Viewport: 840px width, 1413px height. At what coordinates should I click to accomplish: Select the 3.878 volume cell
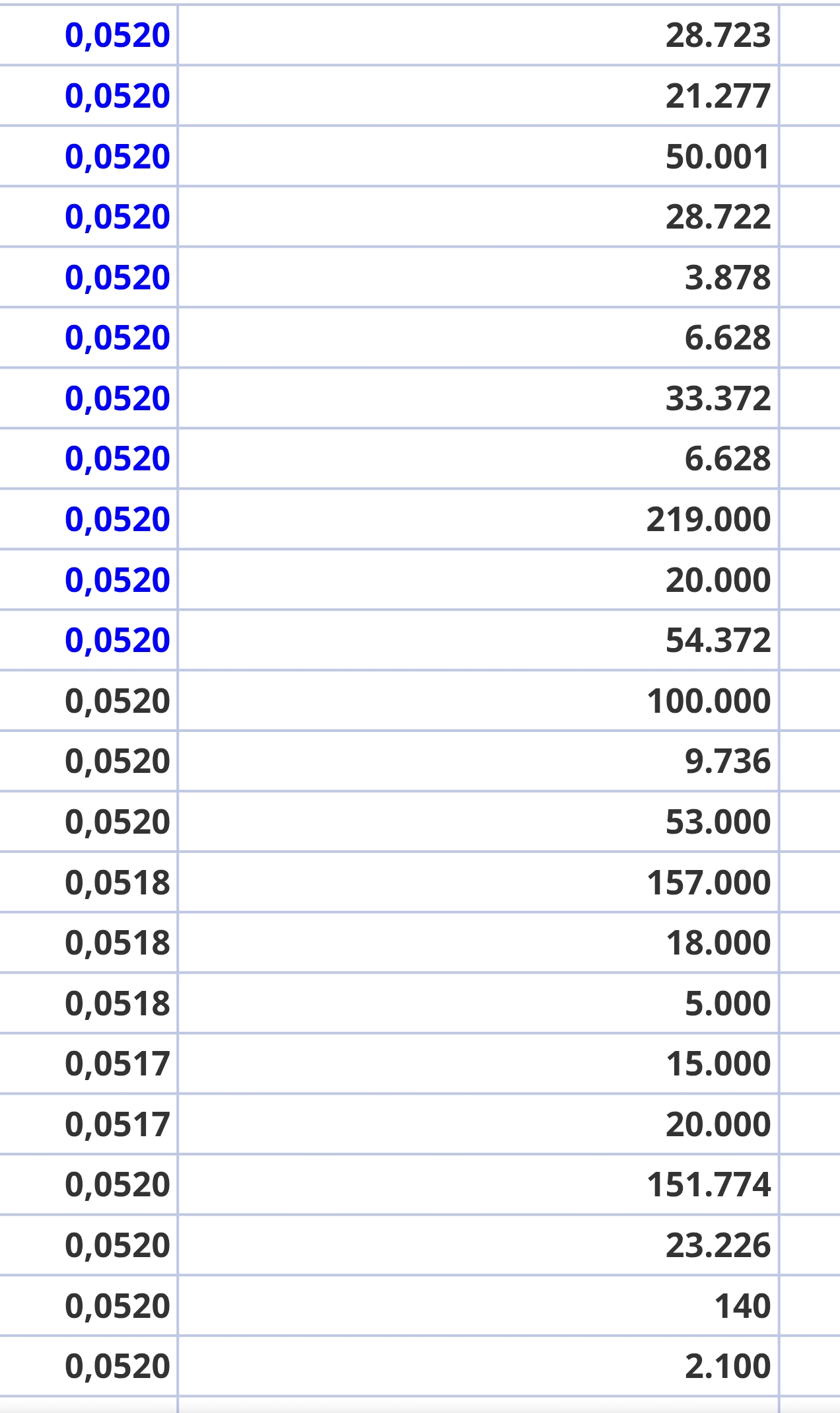(479, 277)
